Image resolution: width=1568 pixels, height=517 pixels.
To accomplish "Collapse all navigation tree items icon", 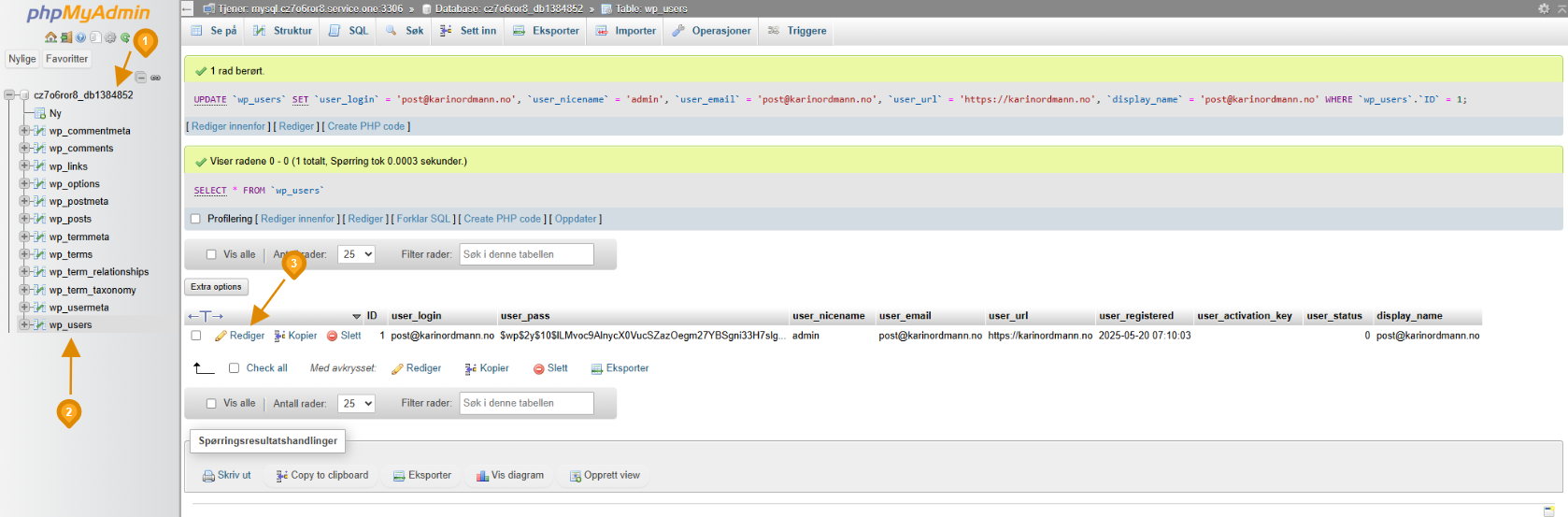I will click(x=141, y=78).
